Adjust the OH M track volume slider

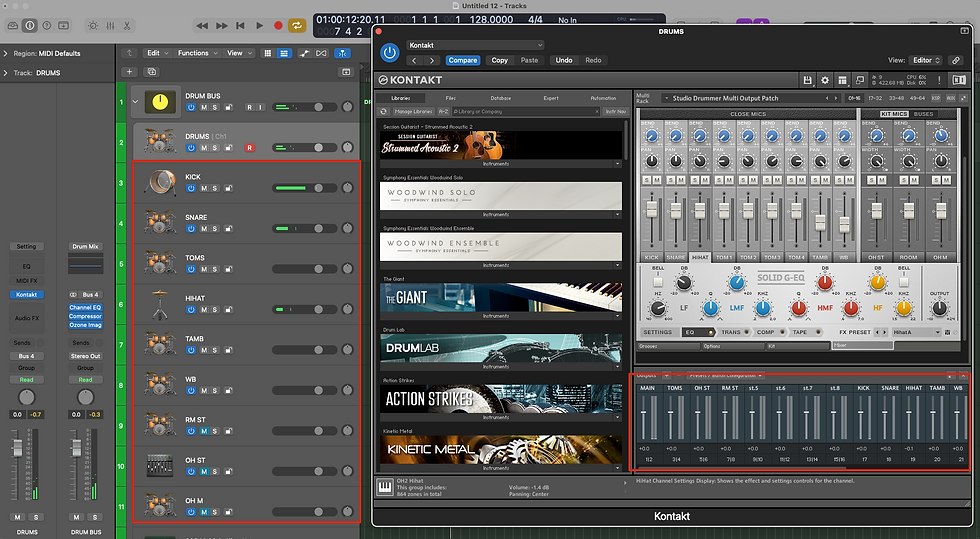[x=305, y=511]
